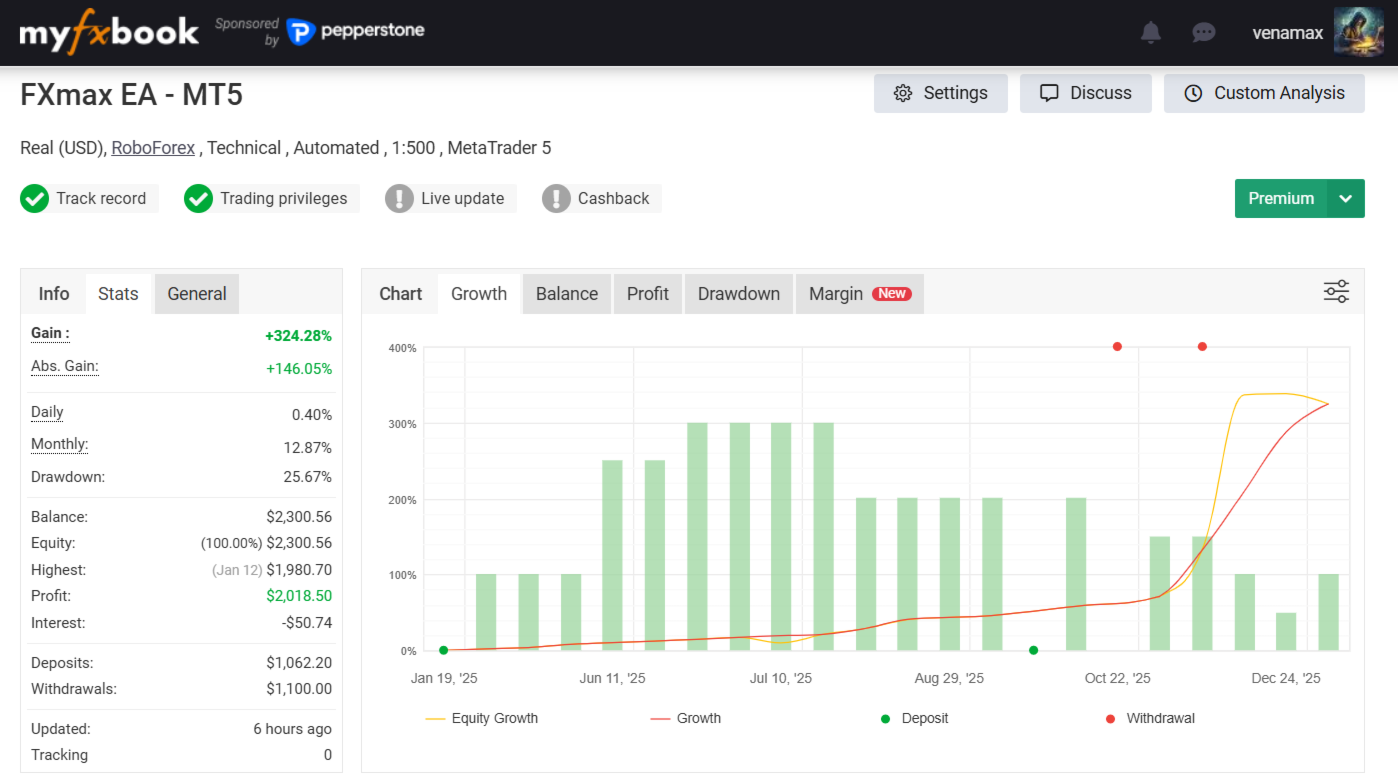Toggle the Deposit legend marker
The image size is (1398, 778).
[885, 718]
